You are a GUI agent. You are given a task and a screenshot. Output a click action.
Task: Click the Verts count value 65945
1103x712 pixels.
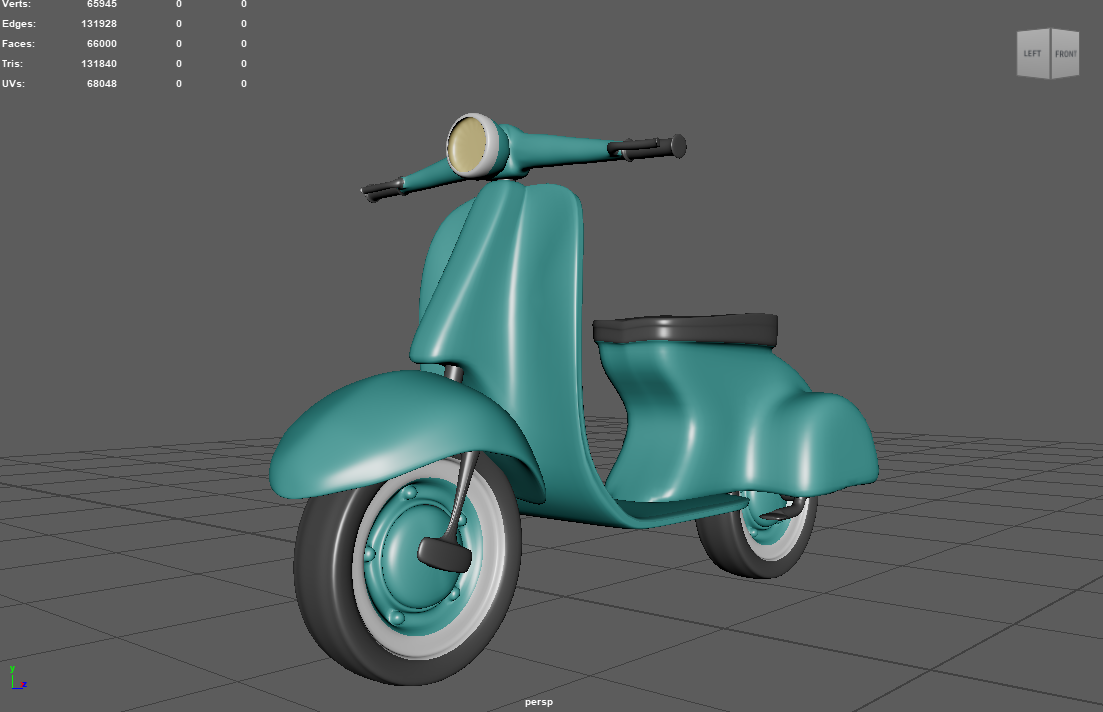(x=101, y=4)
